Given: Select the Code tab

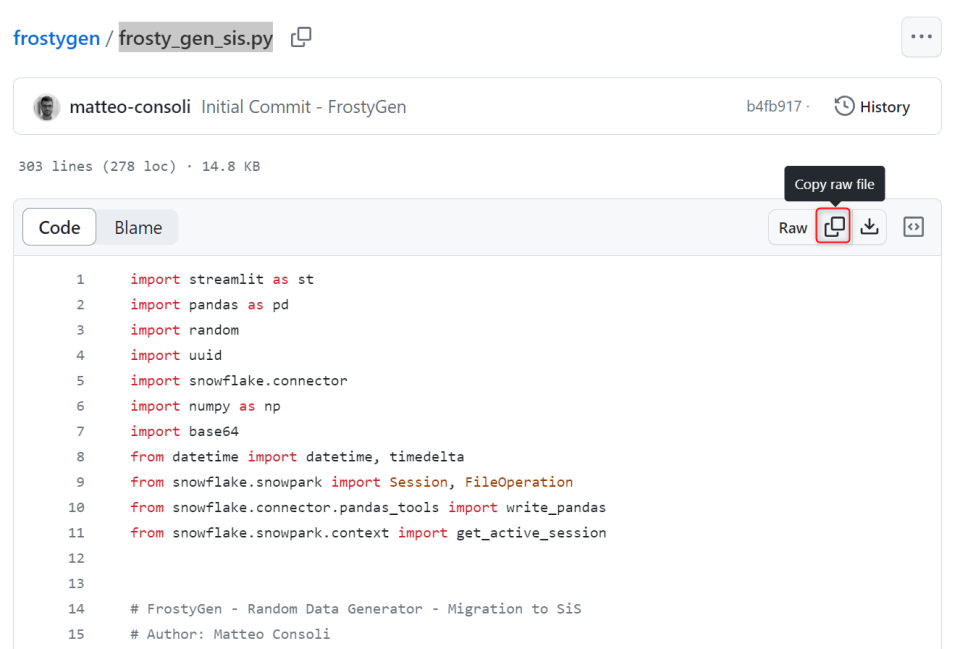Looking at the screenshot, I should [x=58, y=227].
